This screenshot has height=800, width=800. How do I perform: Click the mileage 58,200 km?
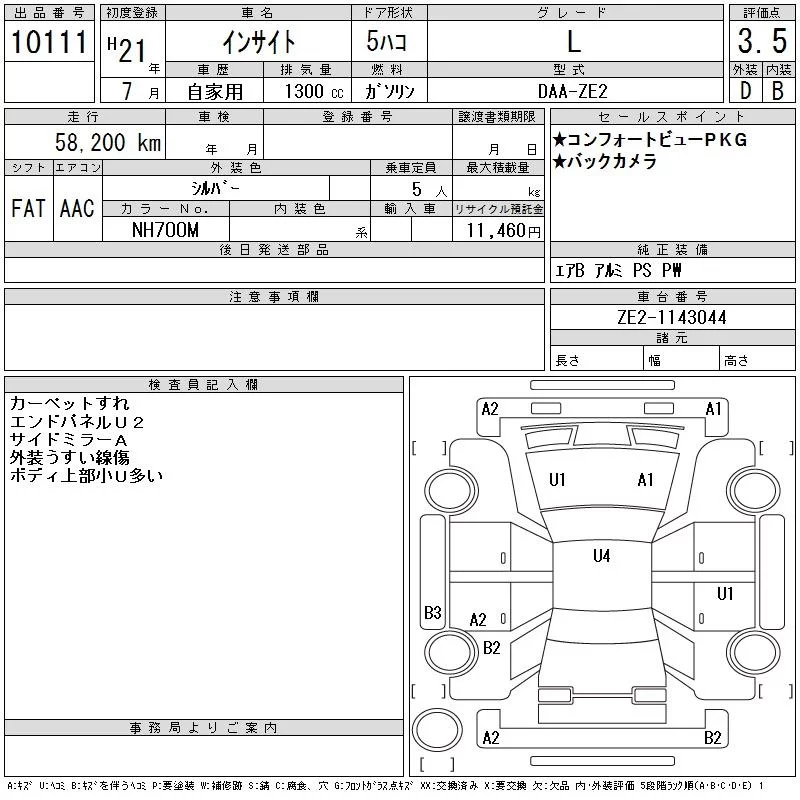[x=108, y=142]
